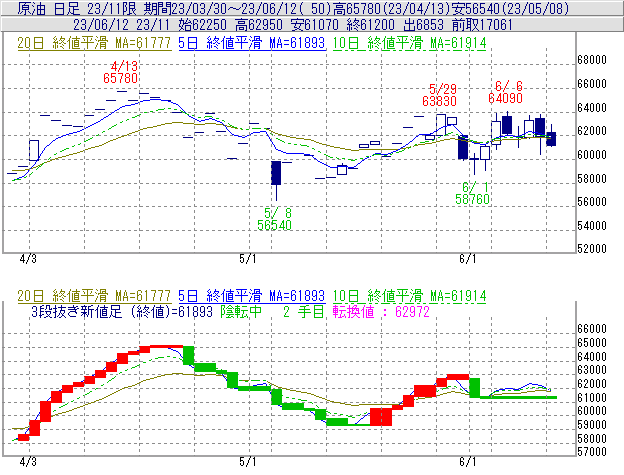Click the 52000 price on the upper axis
The image size is (624, 475).
coord(592,249)
